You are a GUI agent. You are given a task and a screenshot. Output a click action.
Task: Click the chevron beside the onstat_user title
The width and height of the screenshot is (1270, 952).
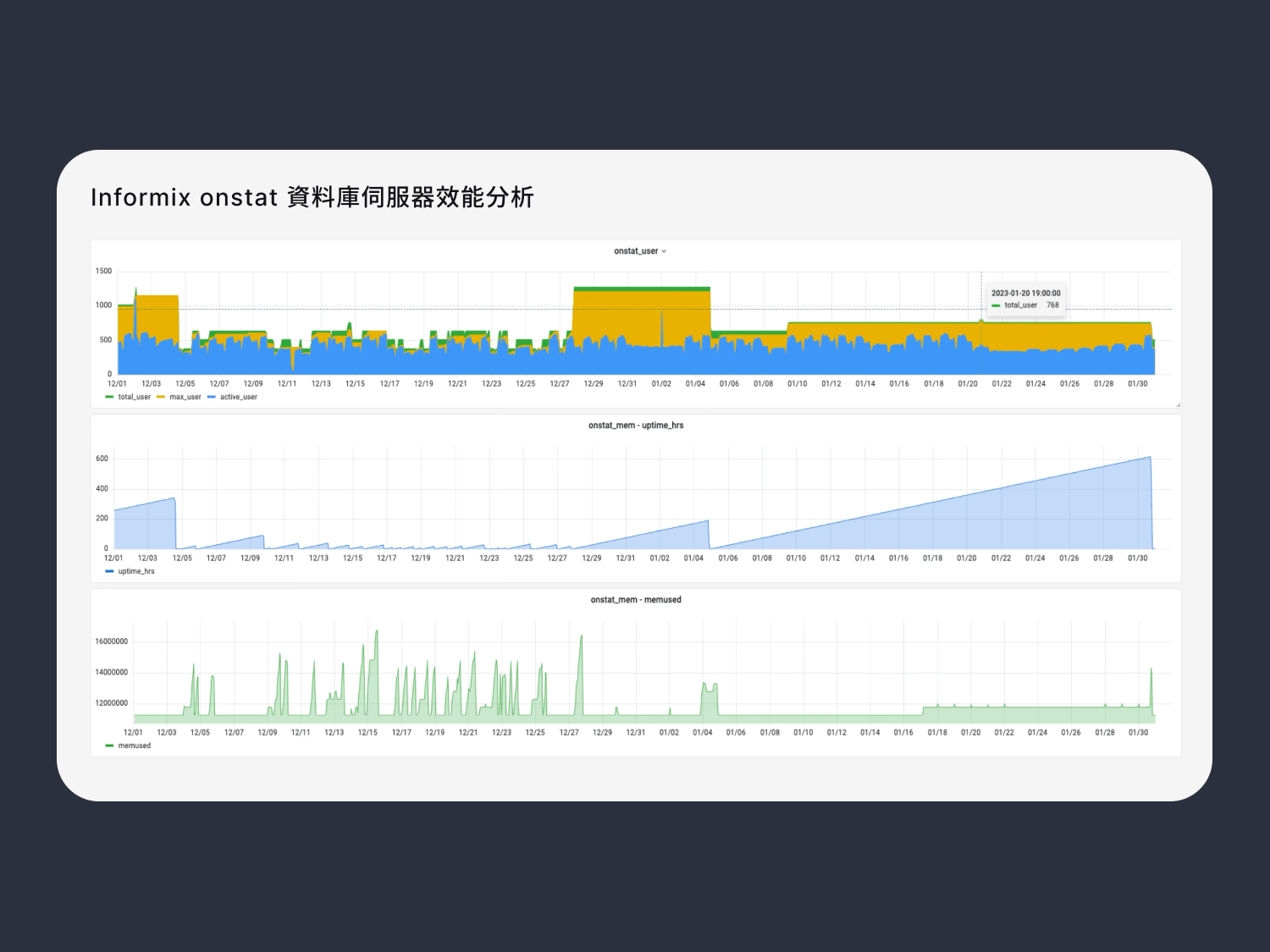click(664, 251)
